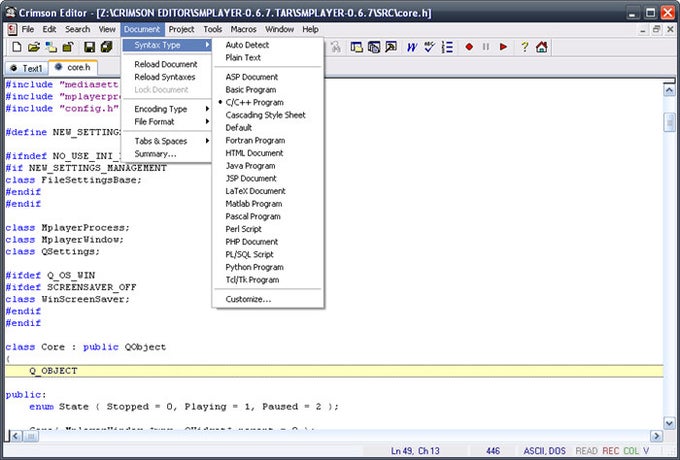Screen dimensions: 680x460
Task: Click the Save floppy disk icon
Action: 89,47
